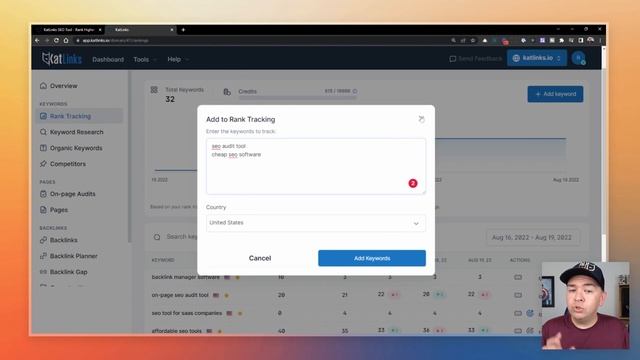Click the Credits coins icon
The width and height of the screenshot is (640, 360).
(227, 92)
